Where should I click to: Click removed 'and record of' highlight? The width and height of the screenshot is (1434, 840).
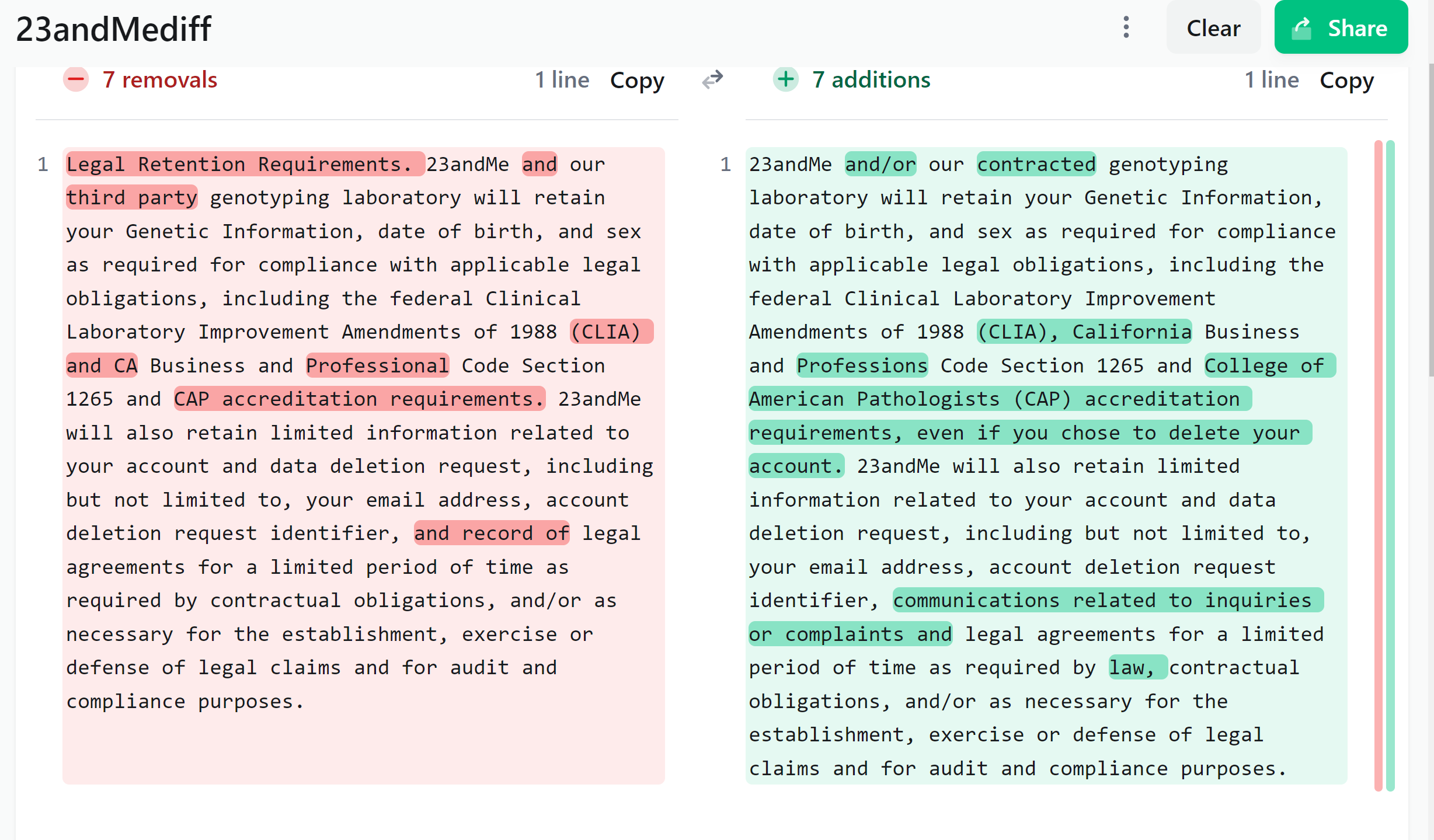492,533
